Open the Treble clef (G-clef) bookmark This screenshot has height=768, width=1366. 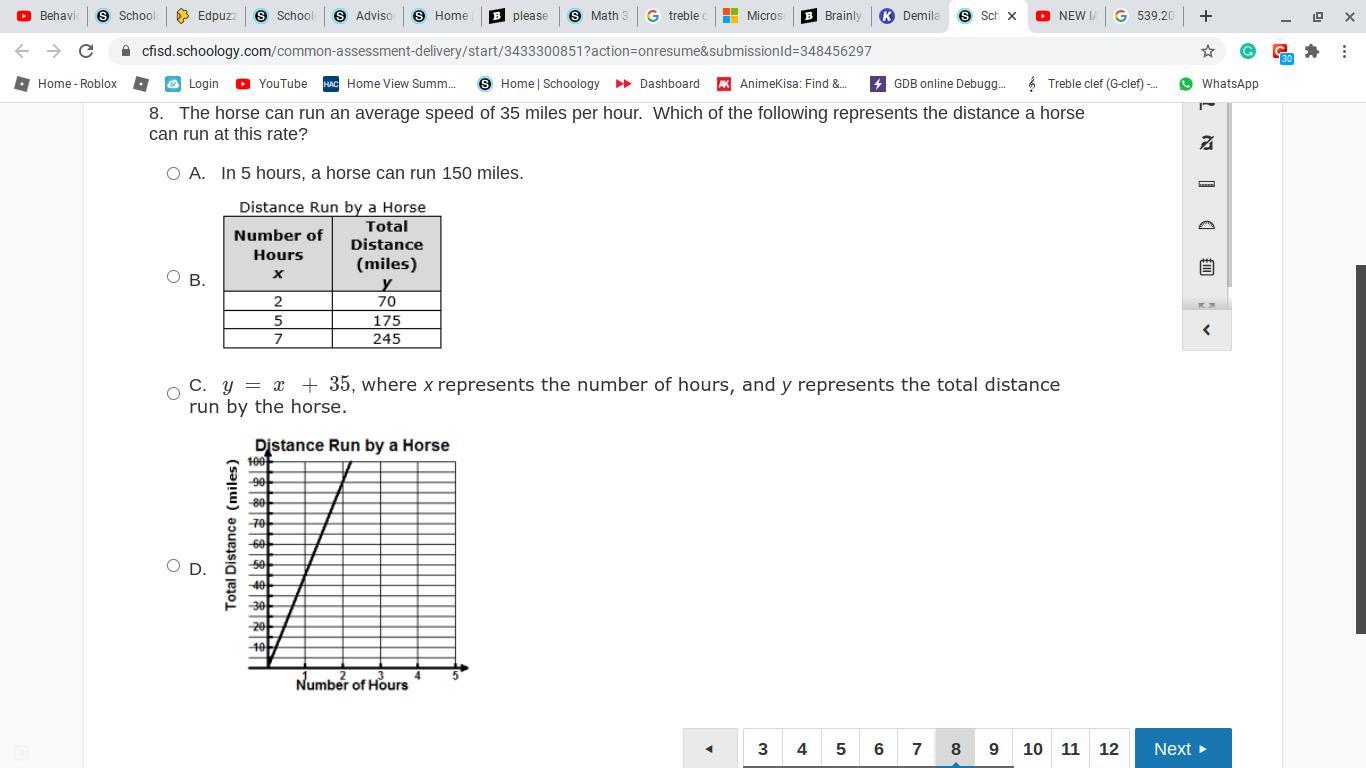point(1093,84)
